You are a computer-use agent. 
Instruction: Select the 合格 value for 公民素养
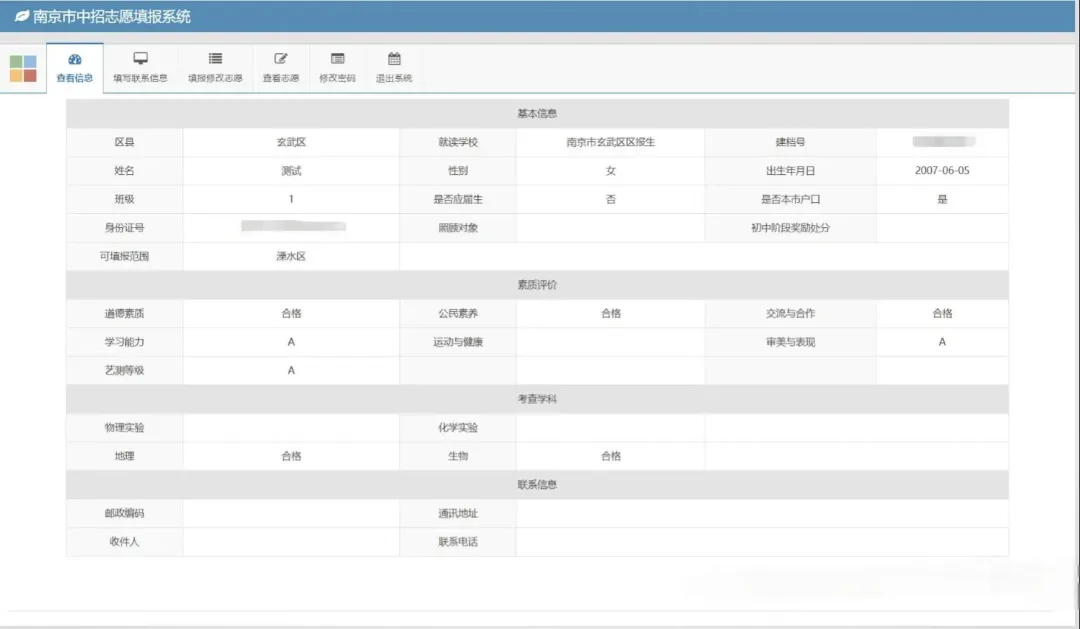610,313
